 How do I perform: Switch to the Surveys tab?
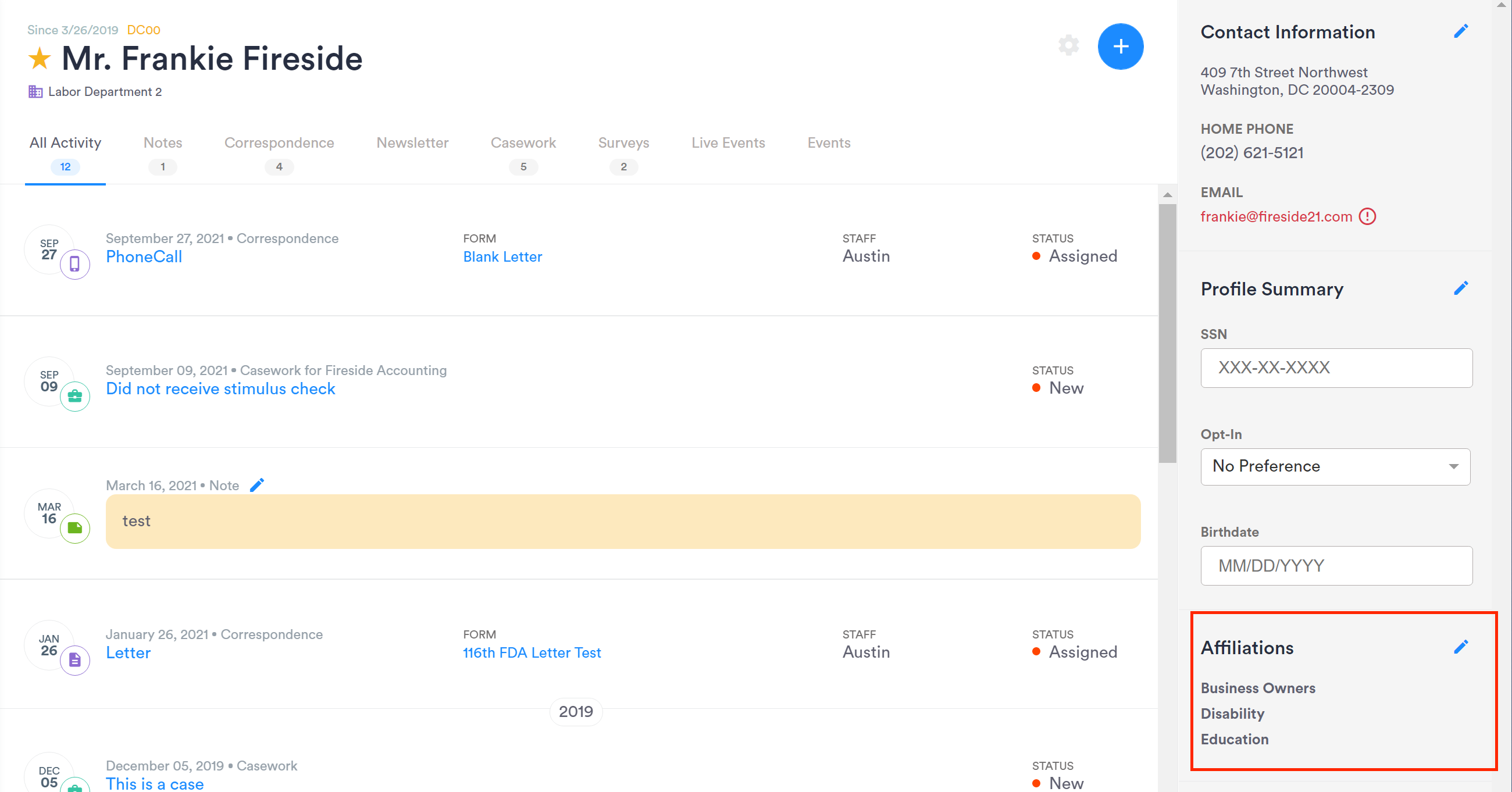(623, 142)
